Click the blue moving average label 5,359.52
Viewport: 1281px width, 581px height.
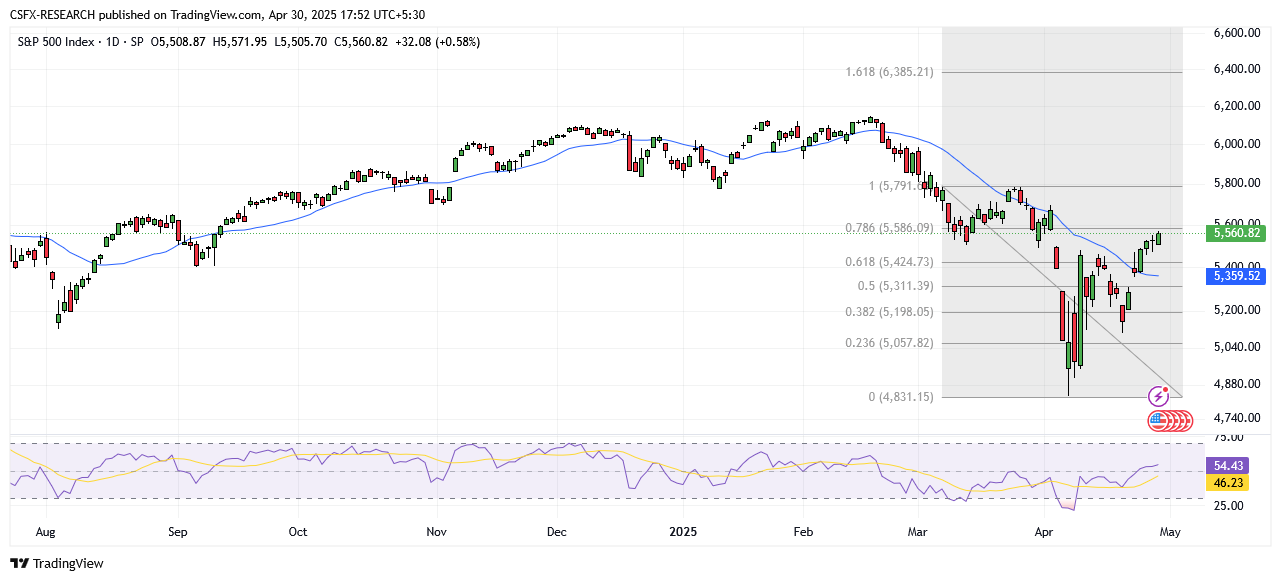coord(1235,276)
